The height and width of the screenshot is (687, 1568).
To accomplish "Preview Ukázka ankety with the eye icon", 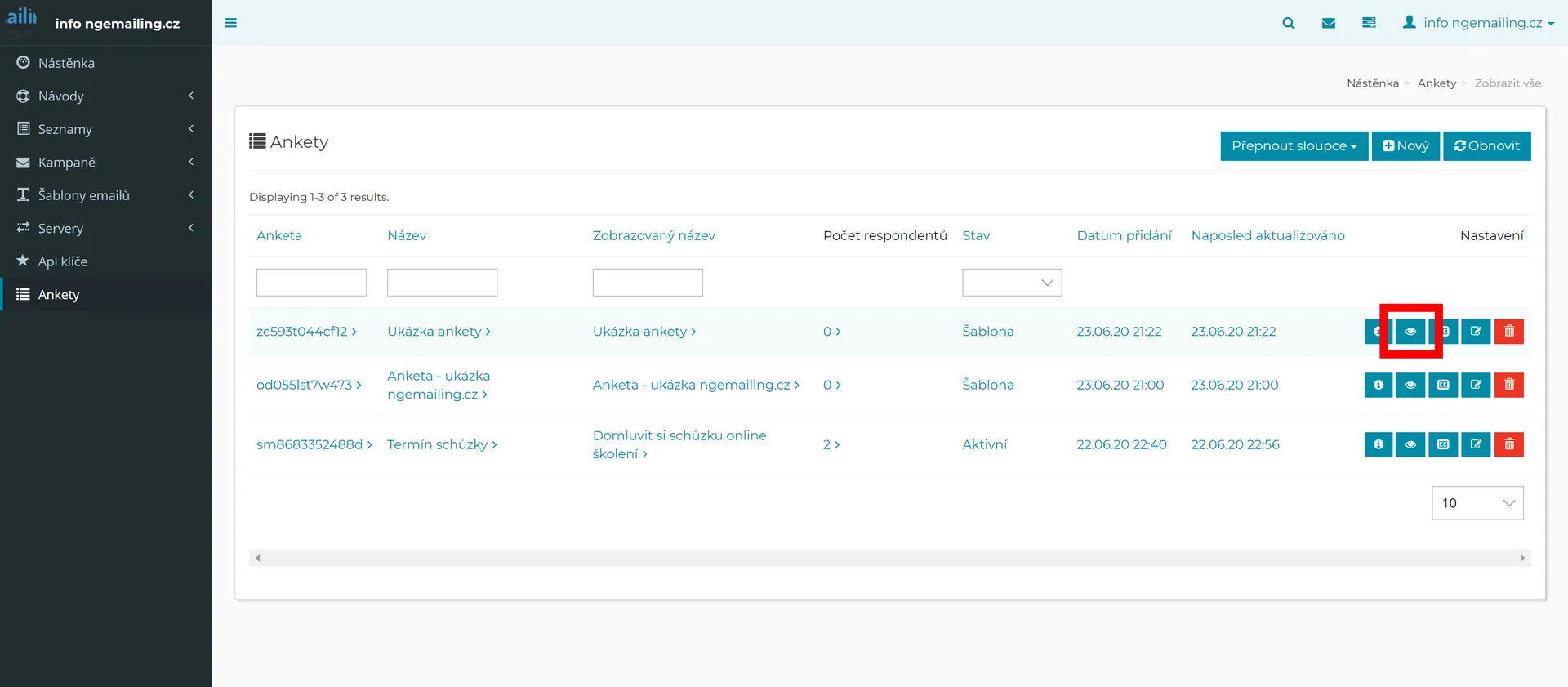I will point(1410,332).
